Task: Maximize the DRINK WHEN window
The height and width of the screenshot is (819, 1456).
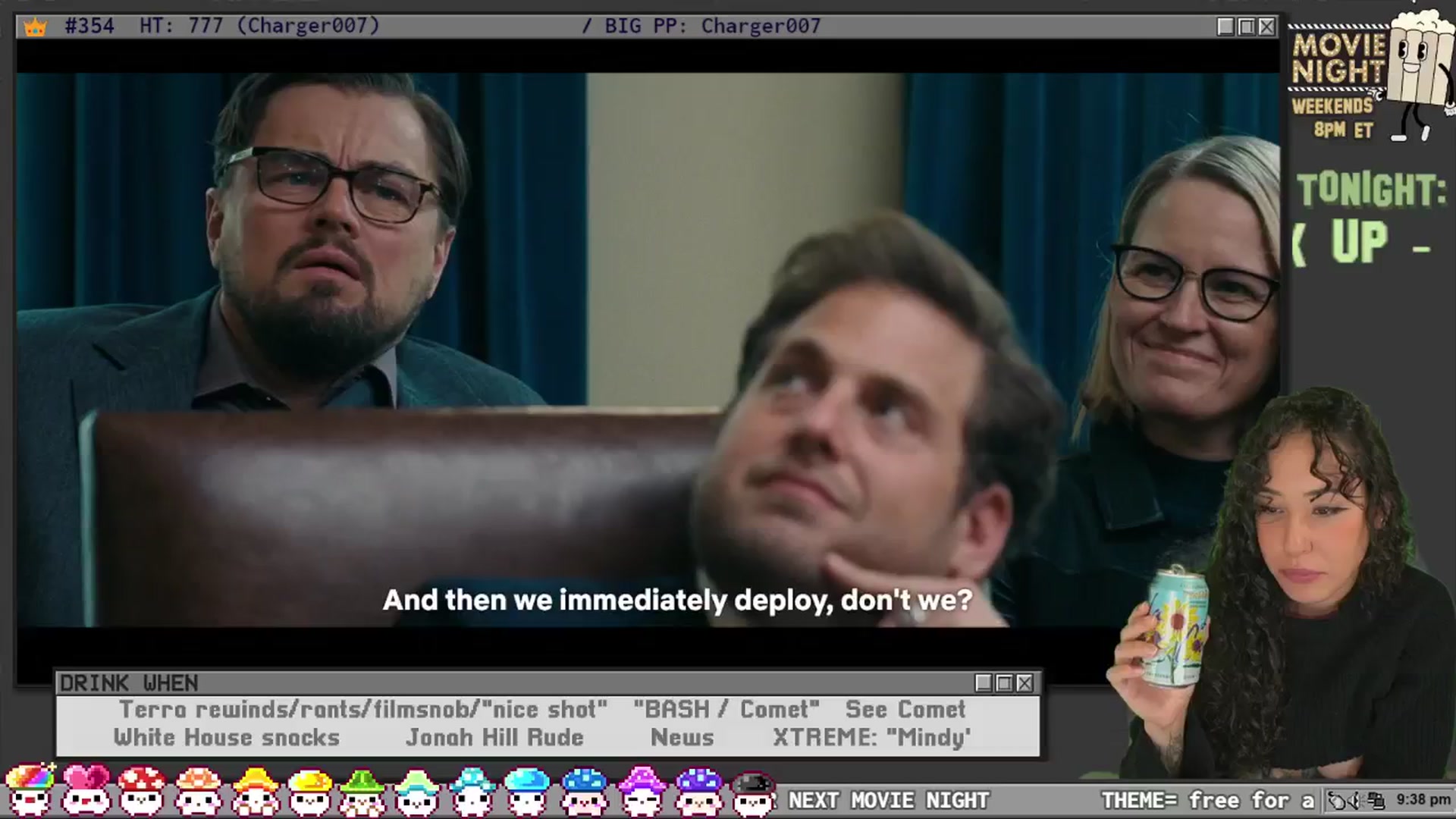Action: pos(1004,683)
